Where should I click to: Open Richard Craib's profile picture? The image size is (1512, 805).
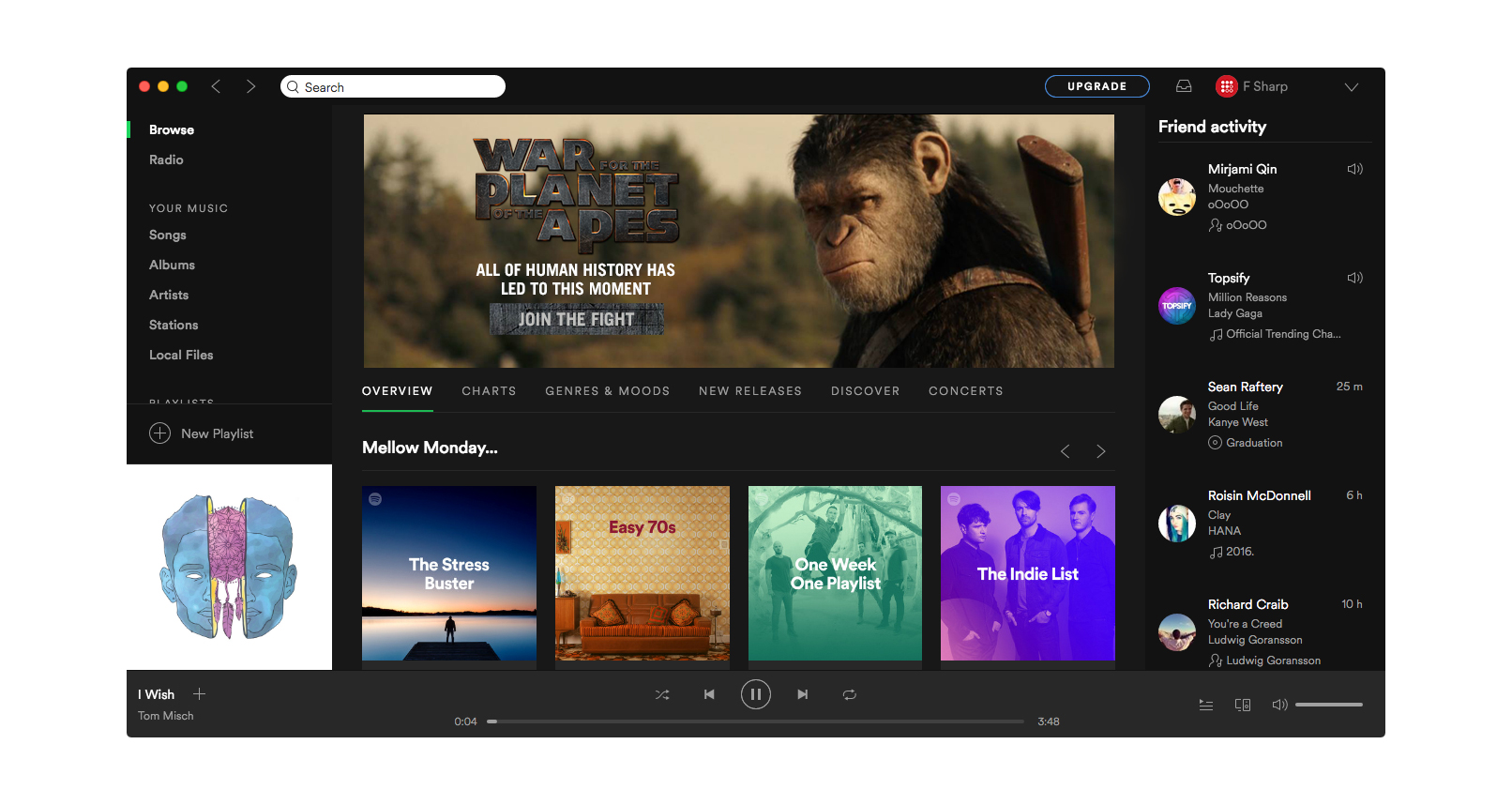[1177, 632]
